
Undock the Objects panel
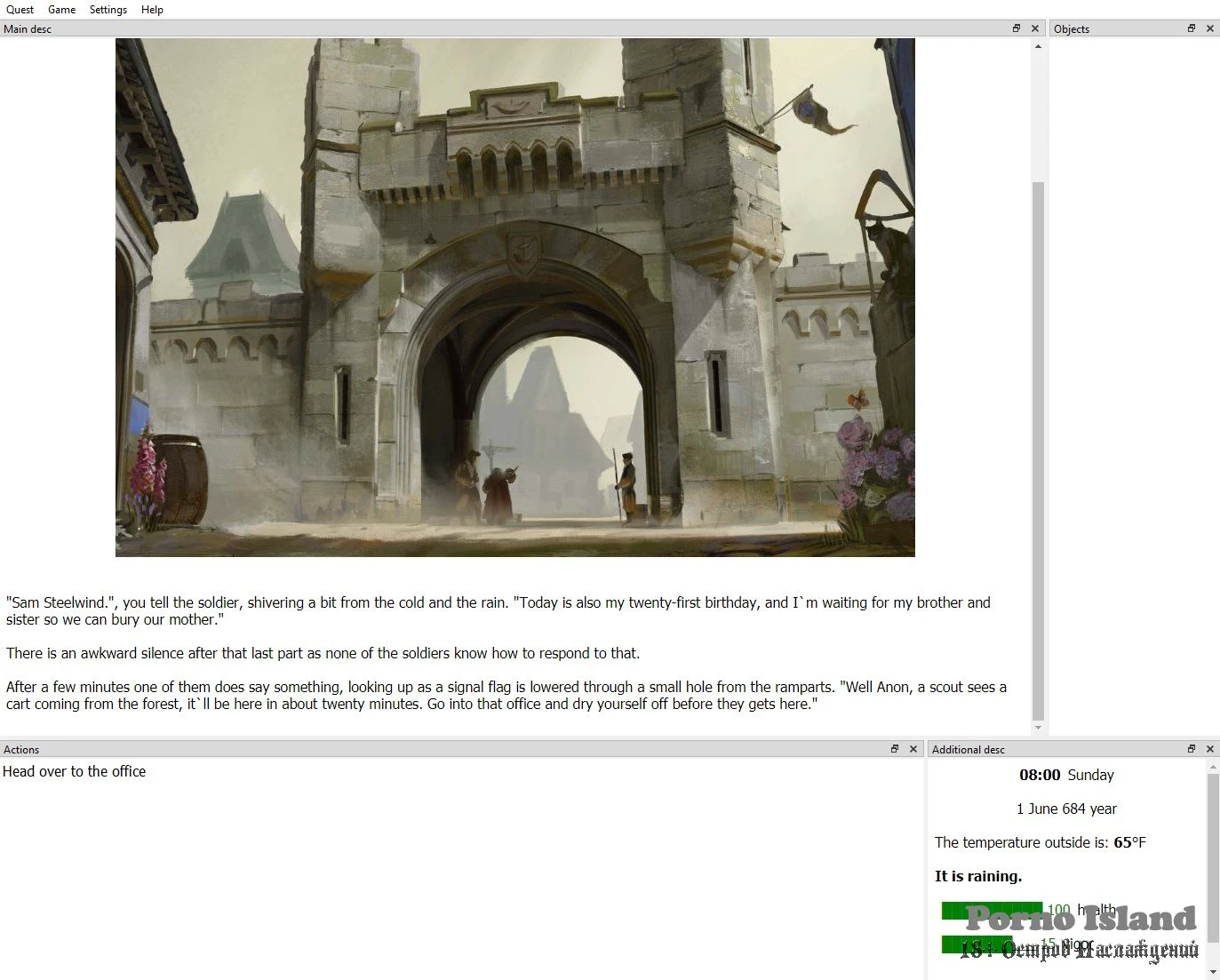coord(1192,28)
